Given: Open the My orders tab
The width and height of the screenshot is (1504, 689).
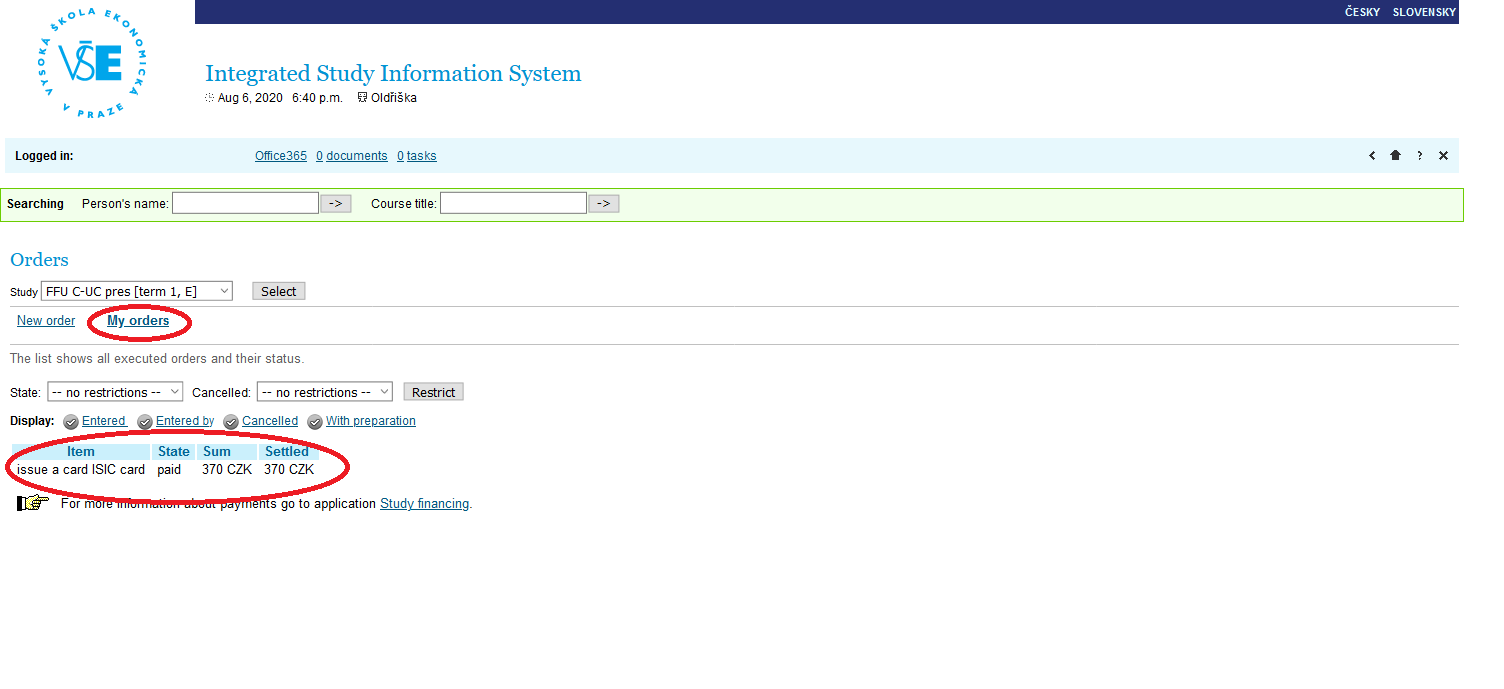Looking at the screenshot, I should pos(138,321).
